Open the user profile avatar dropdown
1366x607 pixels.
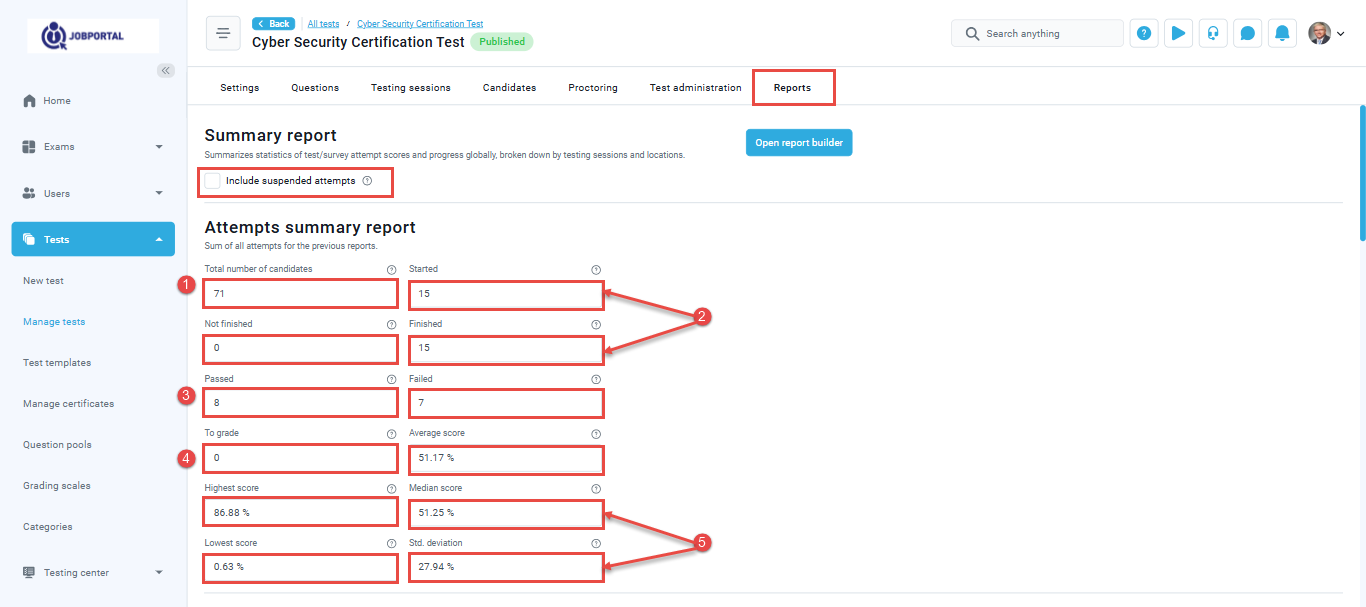click(x=1326, y=33)
